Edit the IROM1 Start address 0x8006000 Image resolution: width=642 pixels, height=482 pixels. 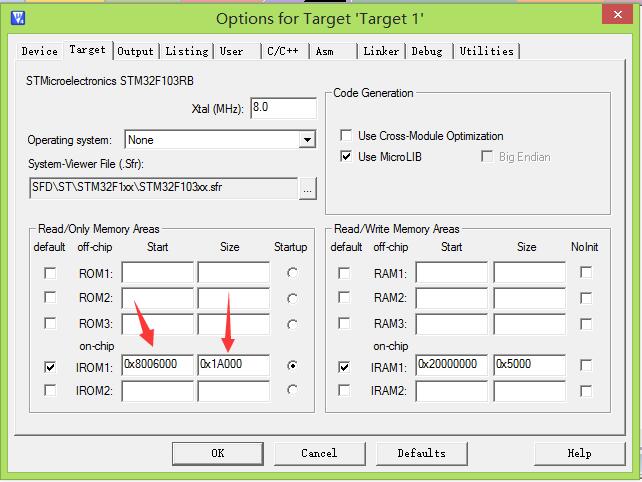point(157,365)
